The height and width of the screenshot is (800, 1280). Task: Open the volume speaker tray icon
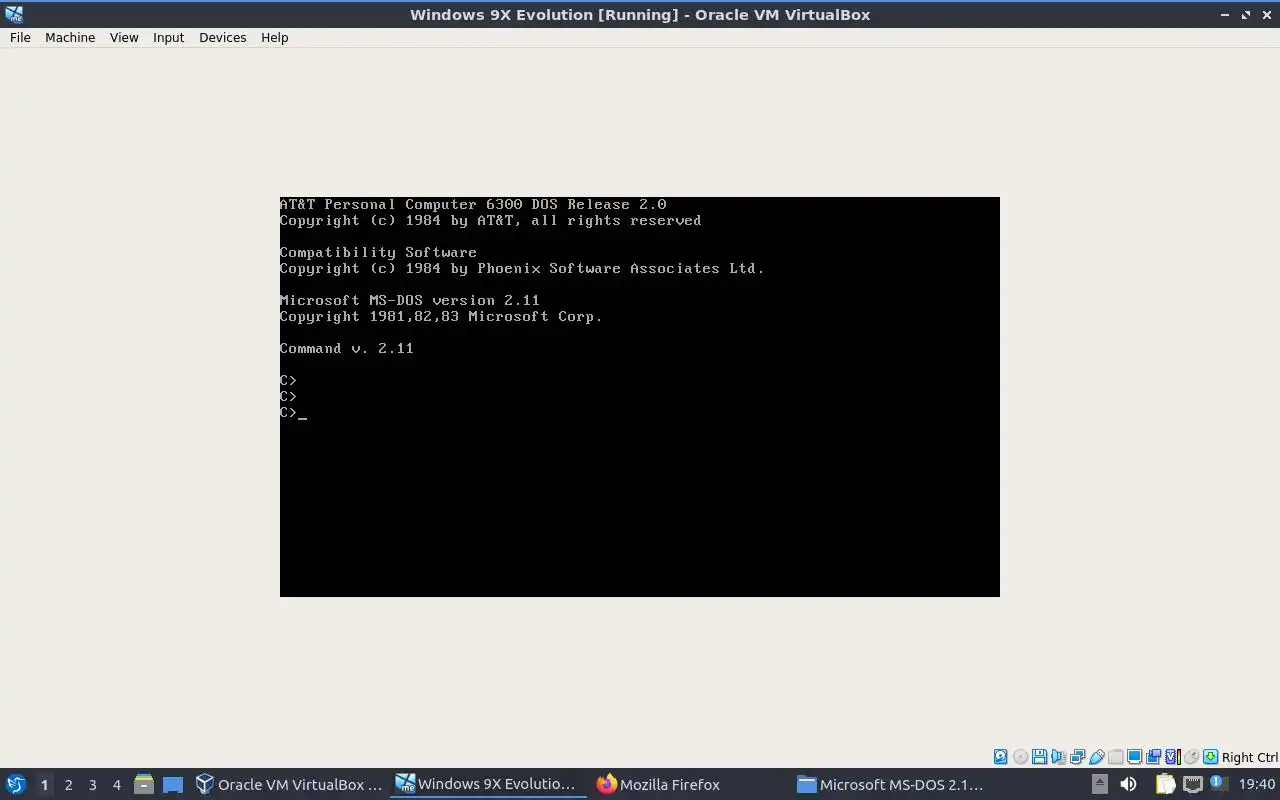pyautogui.click(x=1128, y=784)
